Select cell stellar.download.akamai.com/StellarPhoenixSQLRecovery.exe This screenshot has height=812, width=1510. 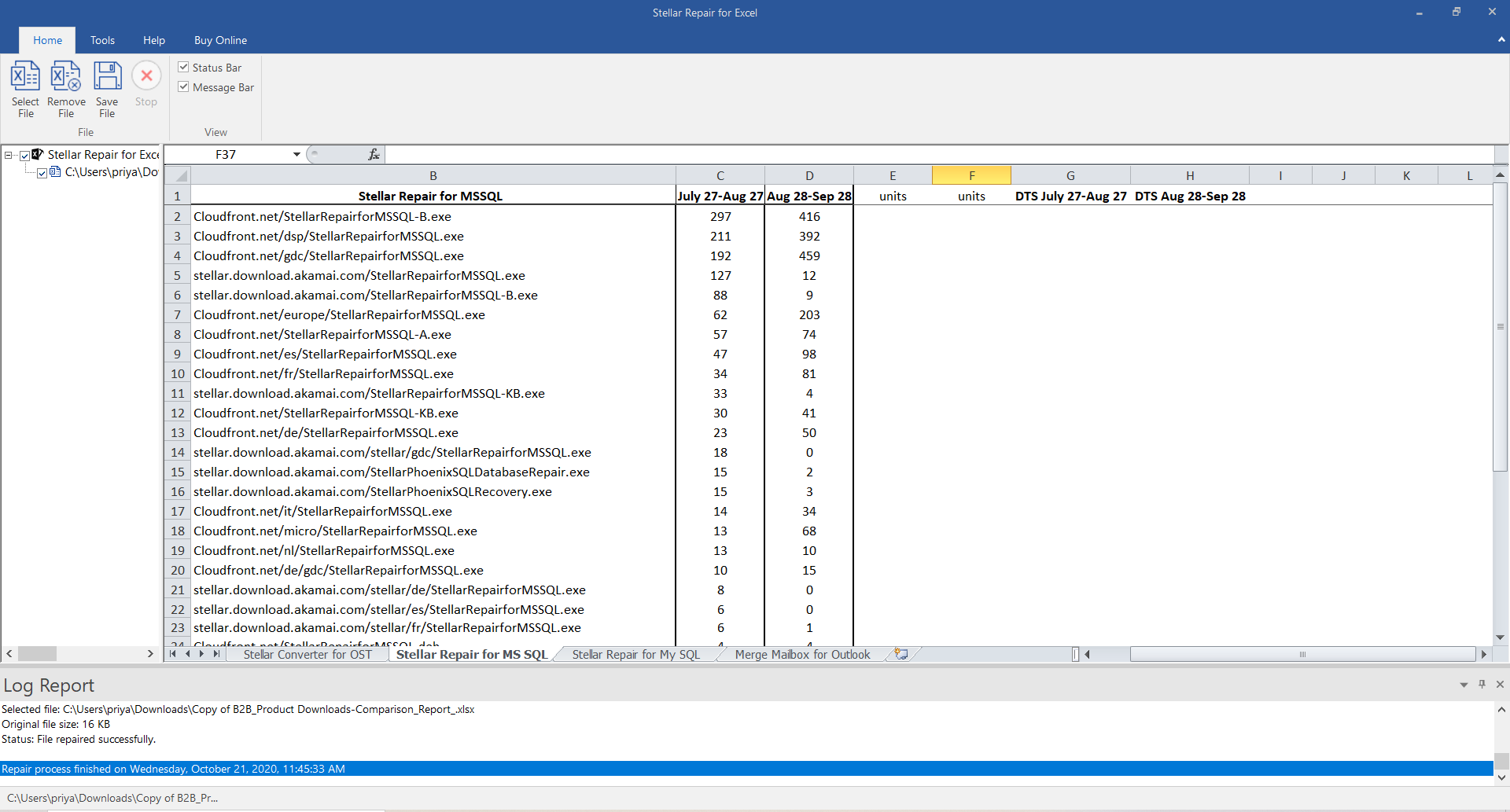click(x=433, y=491)
